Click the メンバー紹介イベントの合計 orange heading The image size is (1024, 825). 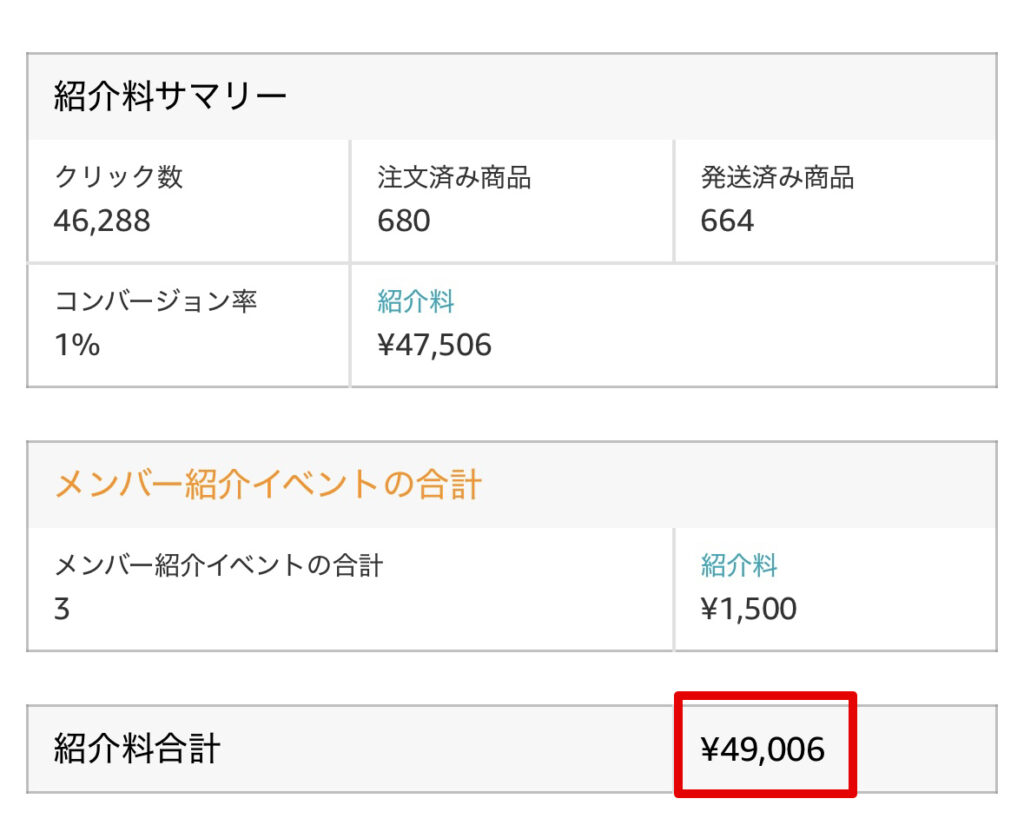pyautogui.click(x=268, y=485)
